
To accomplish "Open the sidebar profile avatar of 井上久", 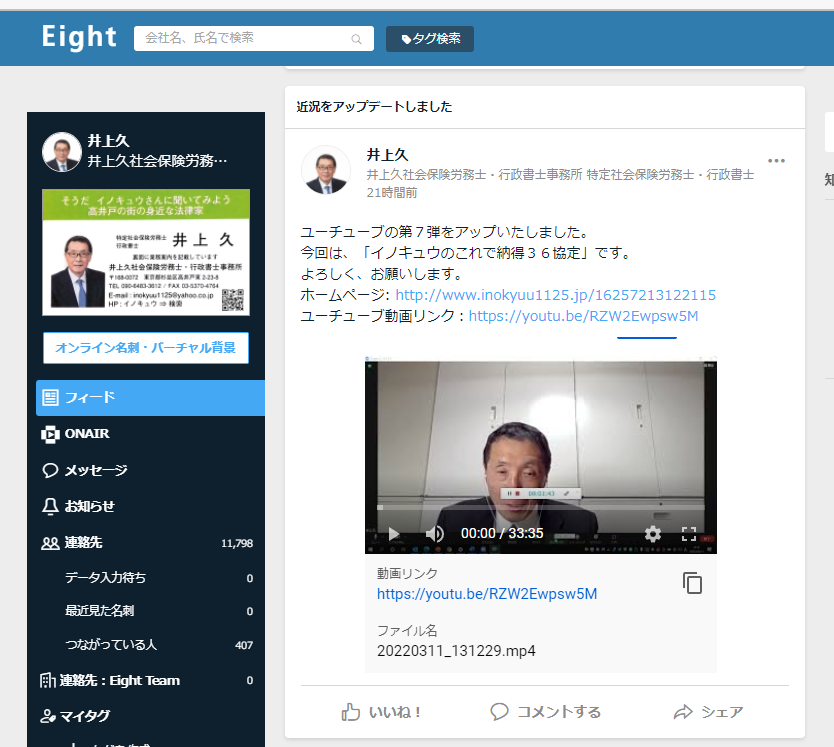I will [x=62, y=152].
